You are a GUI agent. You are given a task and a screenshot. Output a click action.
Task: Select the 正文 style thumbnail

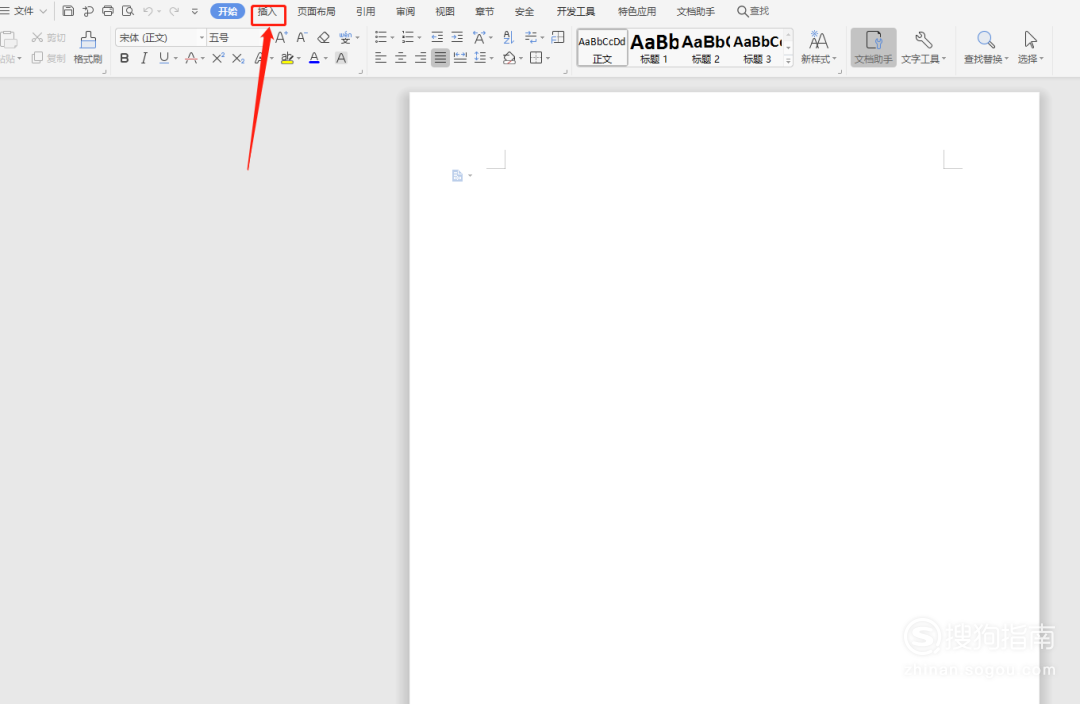[602, 48]
